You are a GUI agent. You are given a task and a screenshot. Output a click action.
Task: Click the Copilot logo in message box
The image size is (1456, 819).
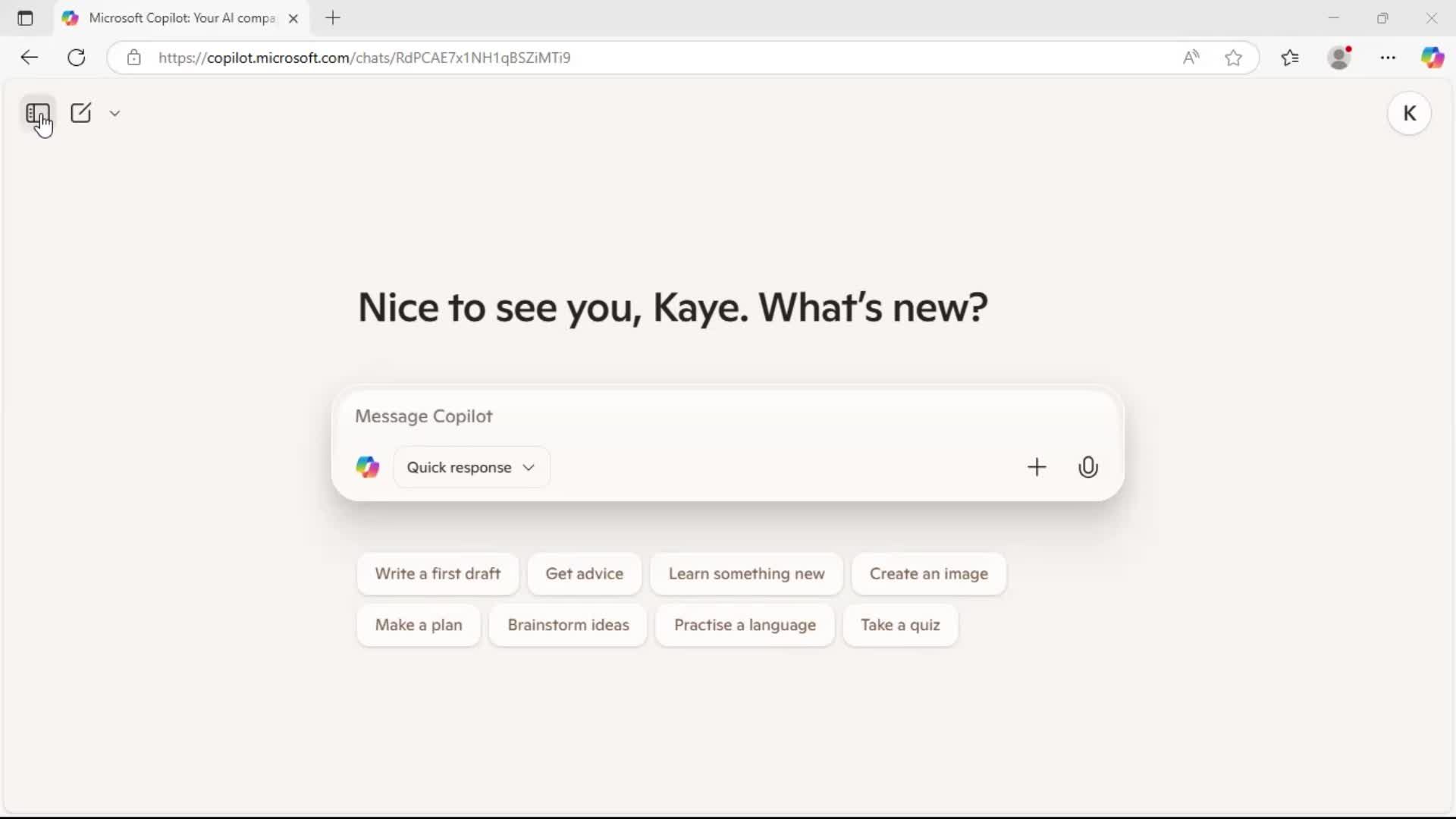coord(368,467)
